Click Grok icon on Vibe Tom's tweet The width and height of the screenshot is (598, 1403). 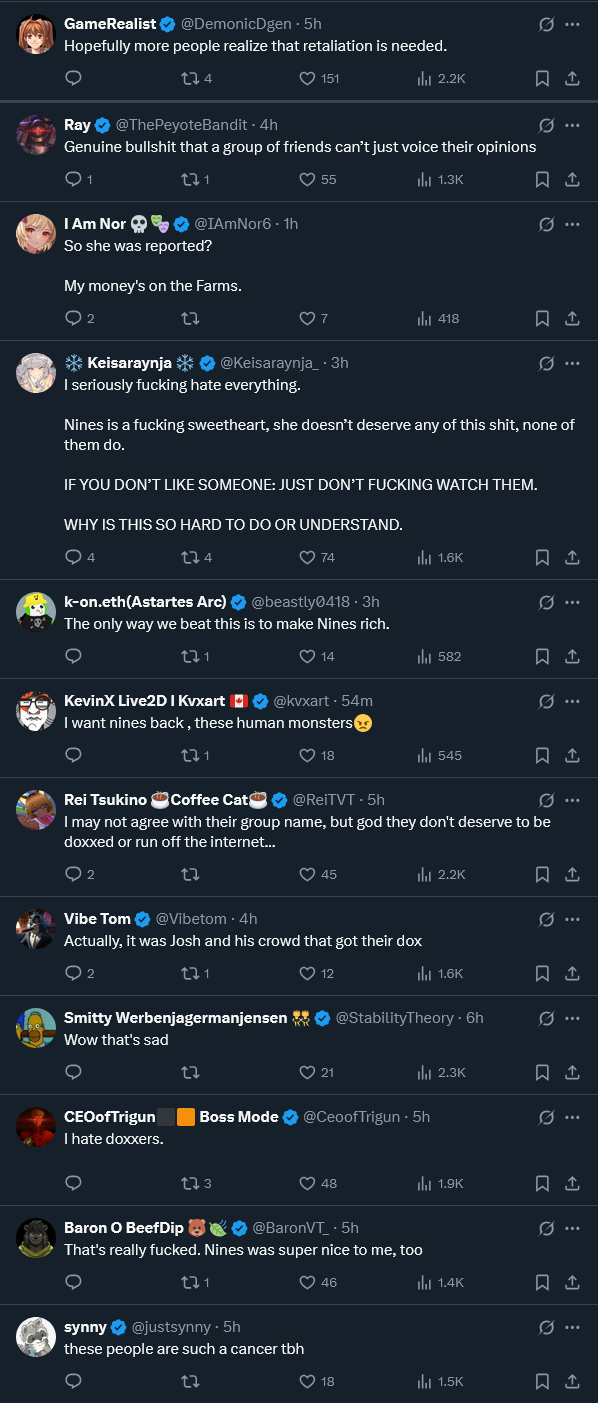click(546, 918)
